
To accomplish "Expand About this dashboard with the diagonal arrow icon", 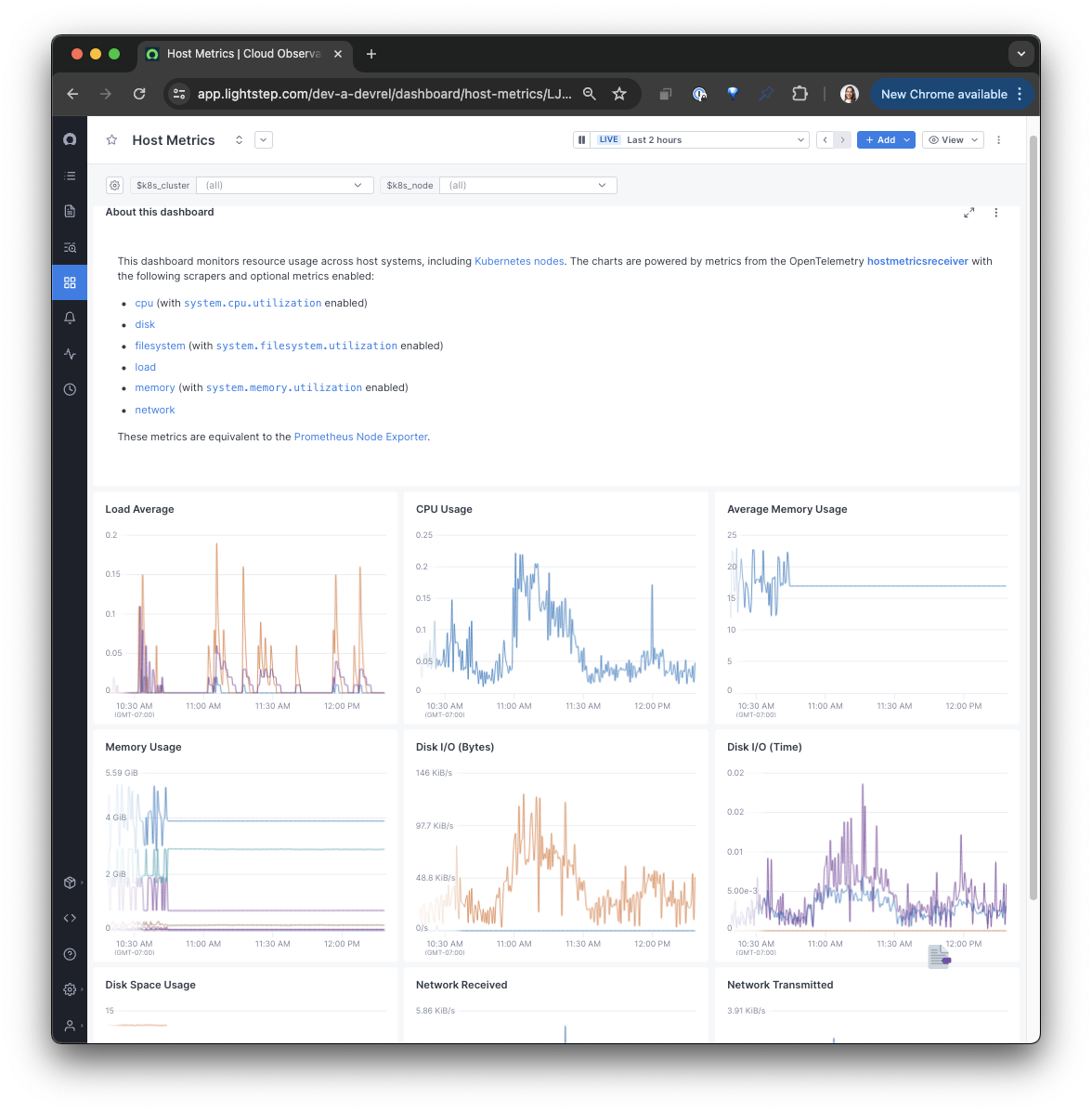I will point(968,212).
